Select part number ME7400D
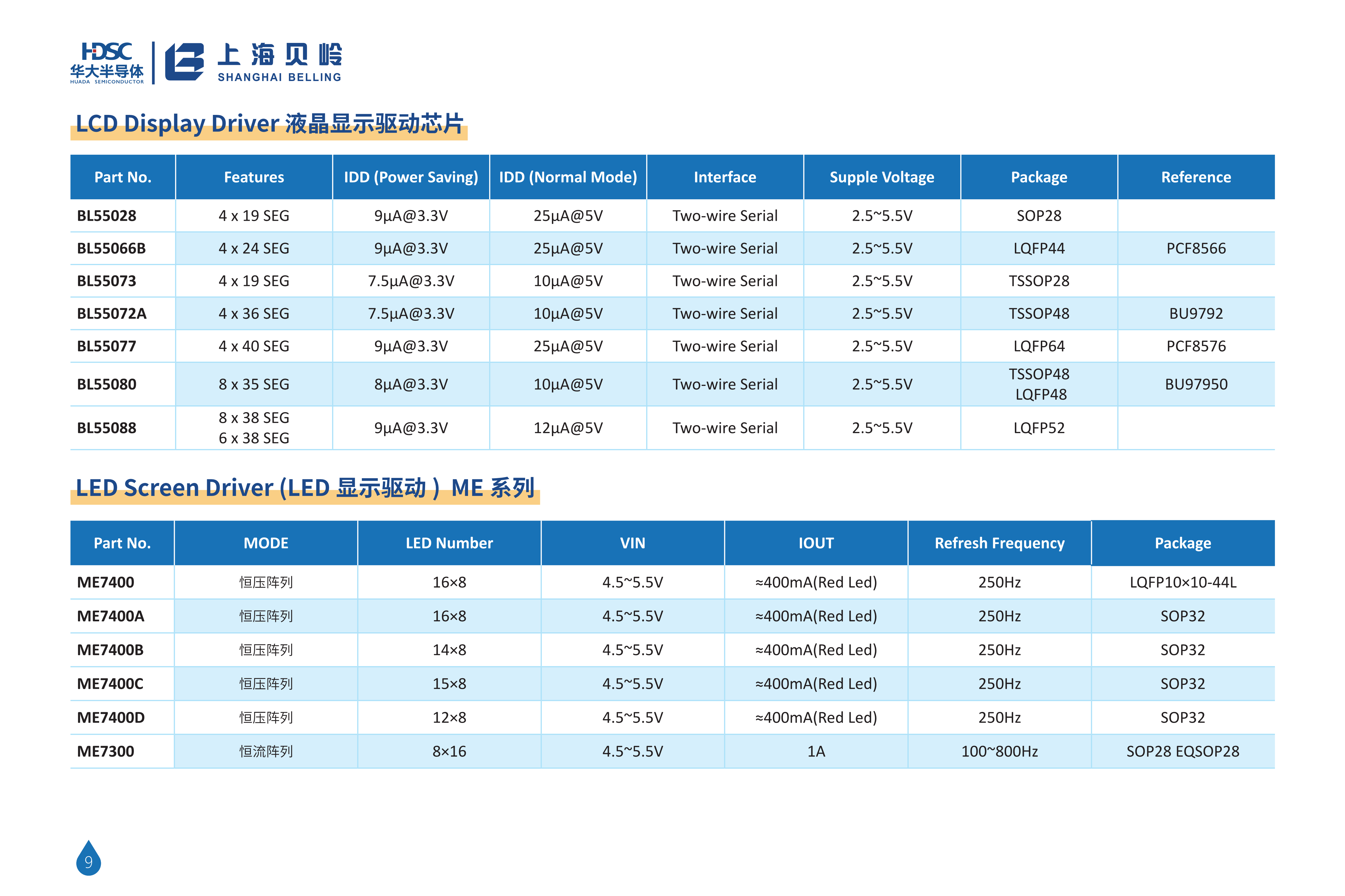This screenshot has height=896, width=1345. (x=111, y=718)
